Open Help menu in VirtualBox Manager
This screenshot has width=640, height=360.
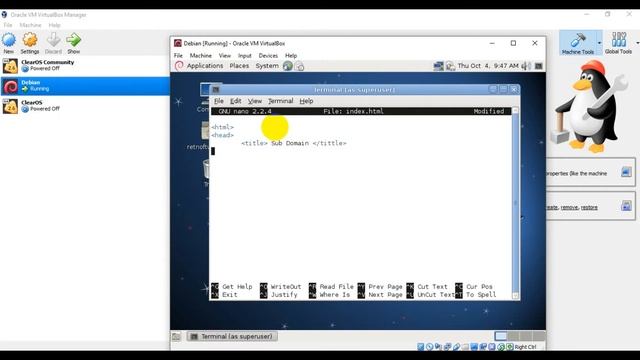pyautogui.click(x=54, y=25)
